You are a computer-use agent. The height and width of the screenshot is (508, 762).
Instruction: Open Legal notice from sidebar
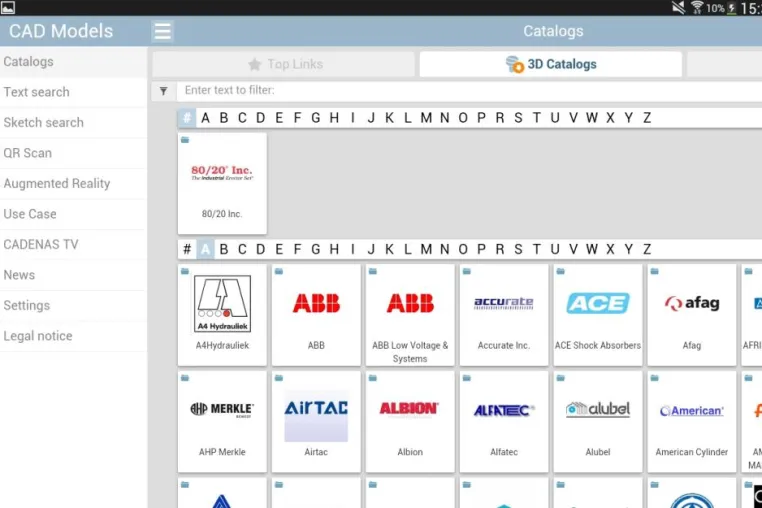pyautogui.click(x=73, y=336)
